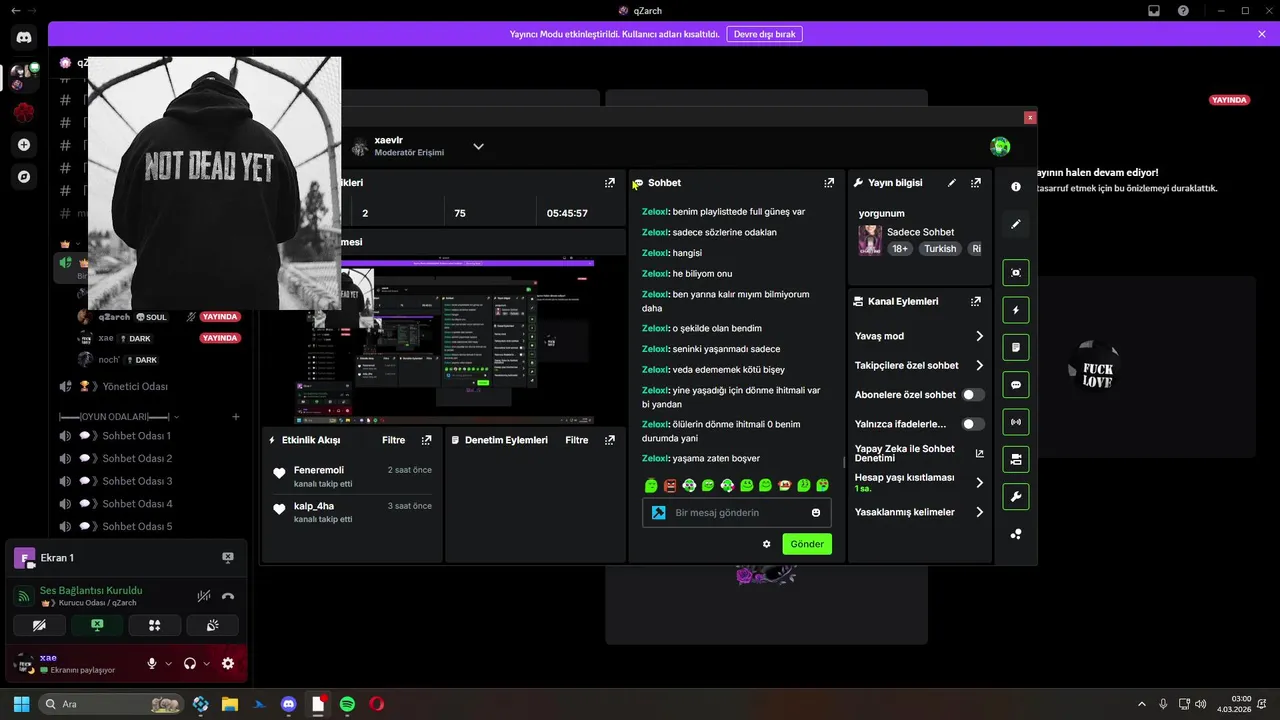
Task: Toggle Yalnızca ifadelerle switch
Action: click(973, 424)
